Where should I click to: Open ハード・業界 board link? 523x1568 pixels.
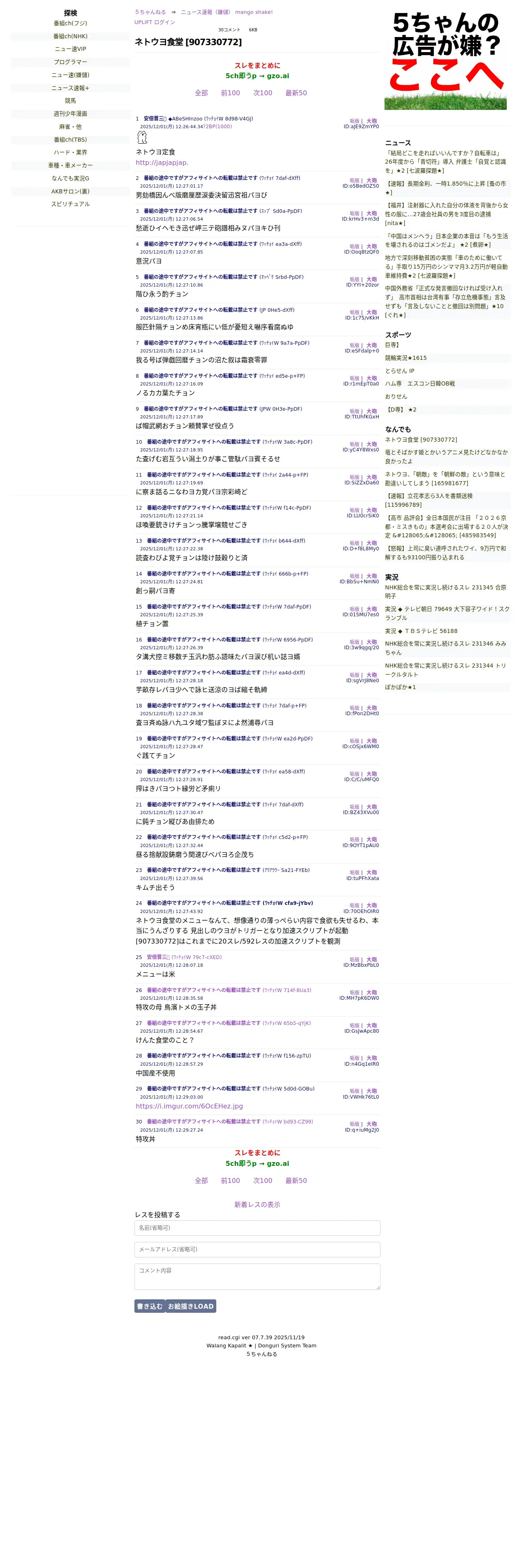(70, 153)
